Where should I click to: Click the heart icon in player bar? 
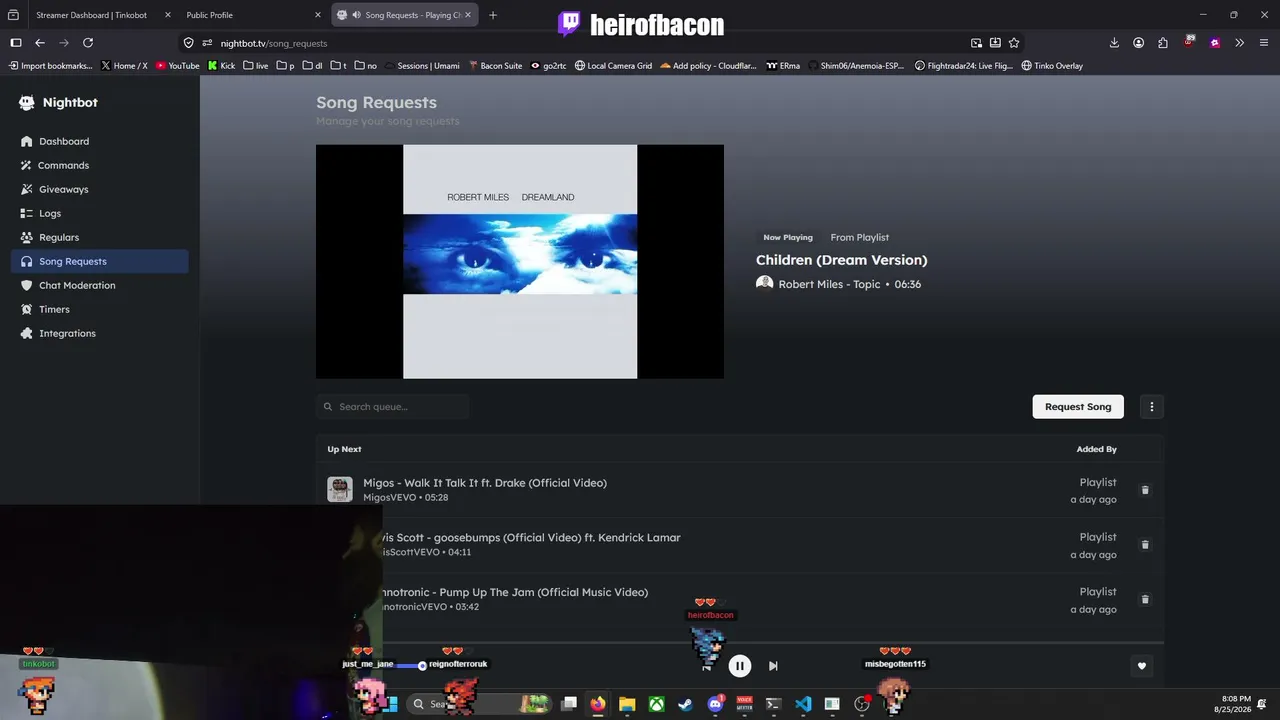[x=1142, y=666]
